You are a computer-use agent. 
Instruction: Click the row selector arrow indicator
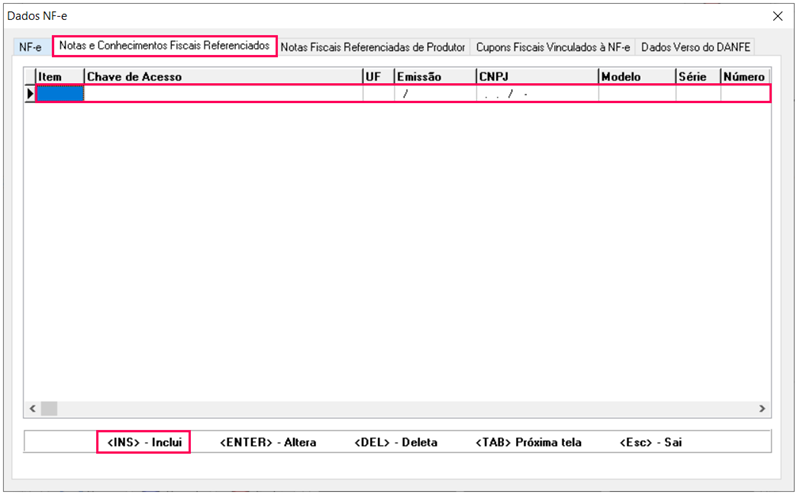[30, 94]
